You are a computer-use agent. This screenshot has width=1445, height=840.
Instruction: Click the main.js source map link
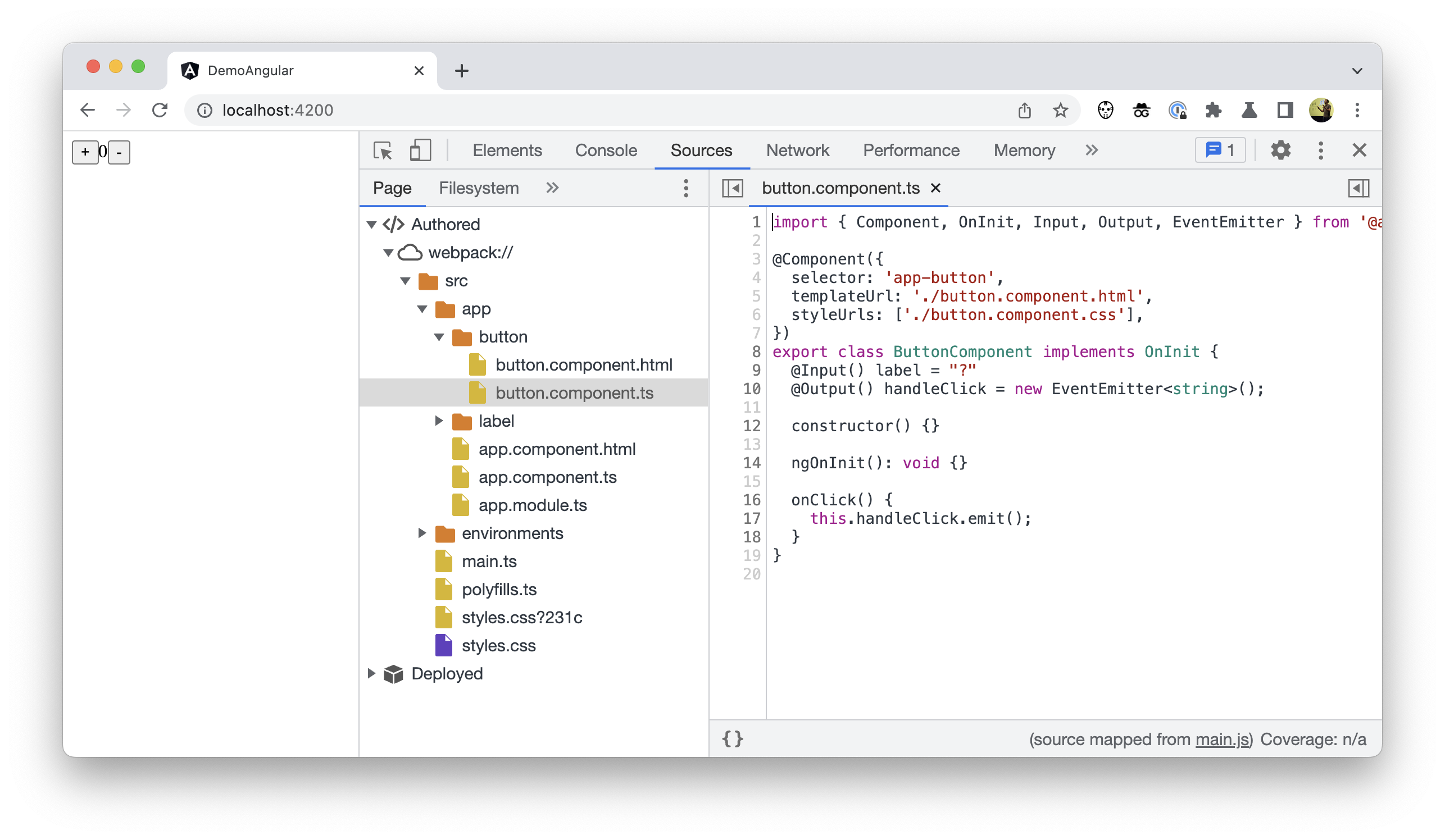(x=1224, y=739)
